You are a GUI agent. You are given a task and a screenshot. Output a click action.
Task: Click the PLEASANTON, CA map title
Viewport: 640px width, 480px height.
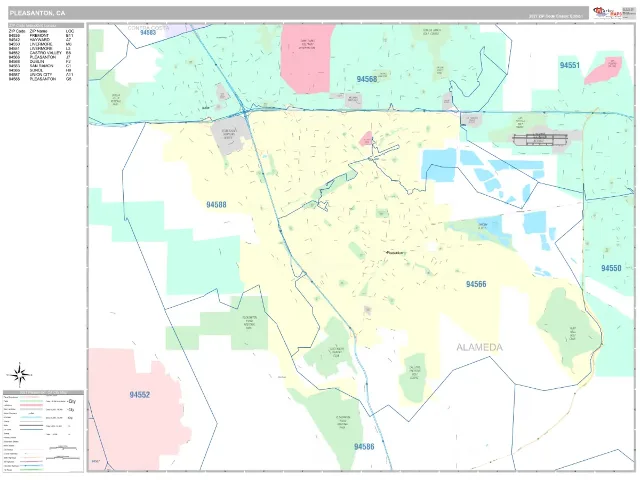[x=37, y=13]
